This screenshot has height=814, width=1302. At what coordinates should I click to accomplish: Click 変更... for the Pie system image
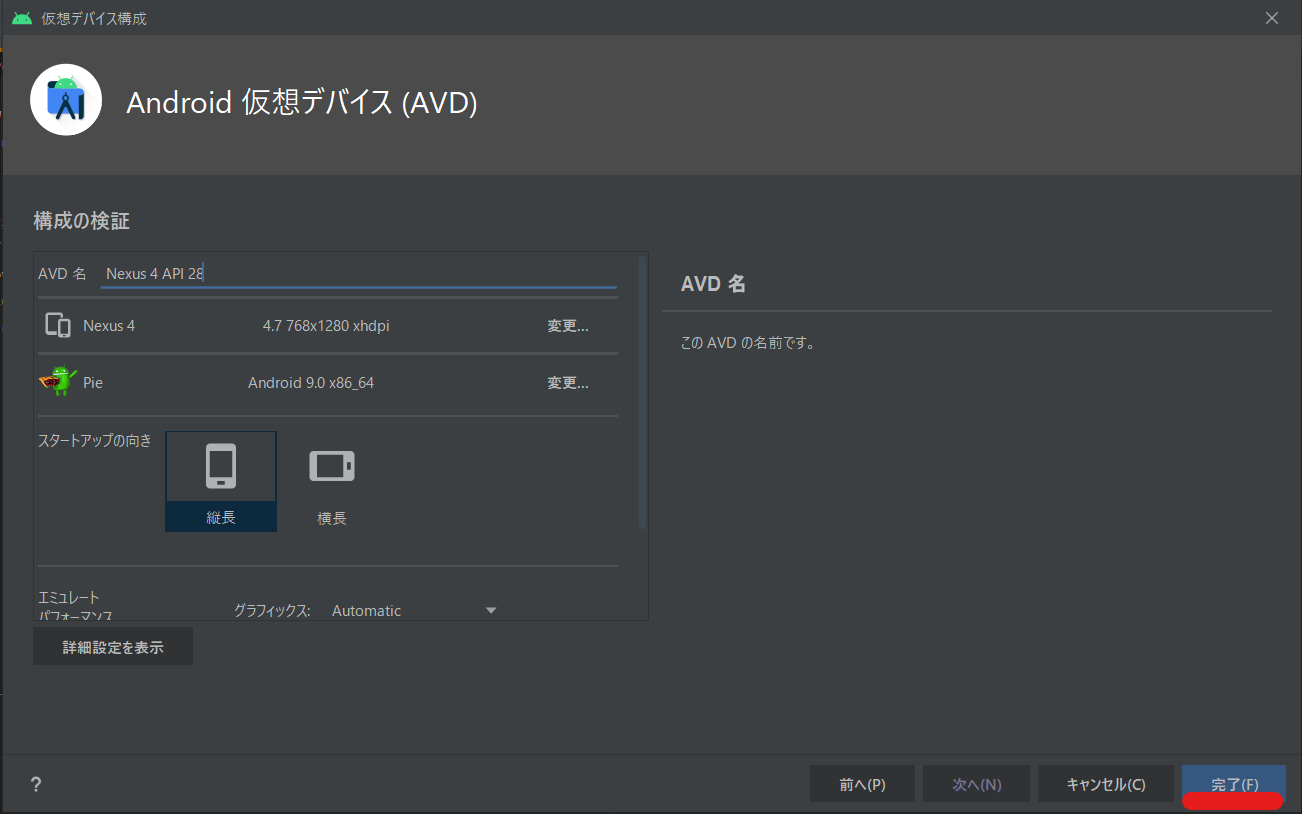[x=567, y=383]
